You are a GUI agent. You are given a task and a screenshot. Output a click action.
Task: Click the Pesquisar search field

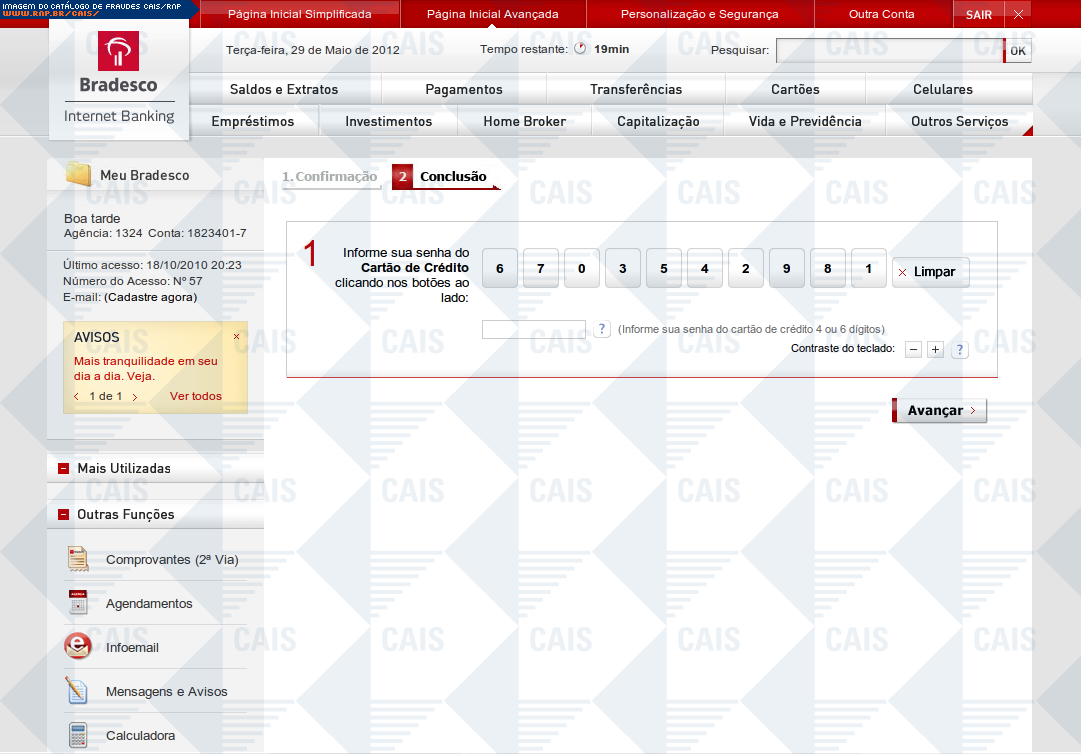coord(889,50)
